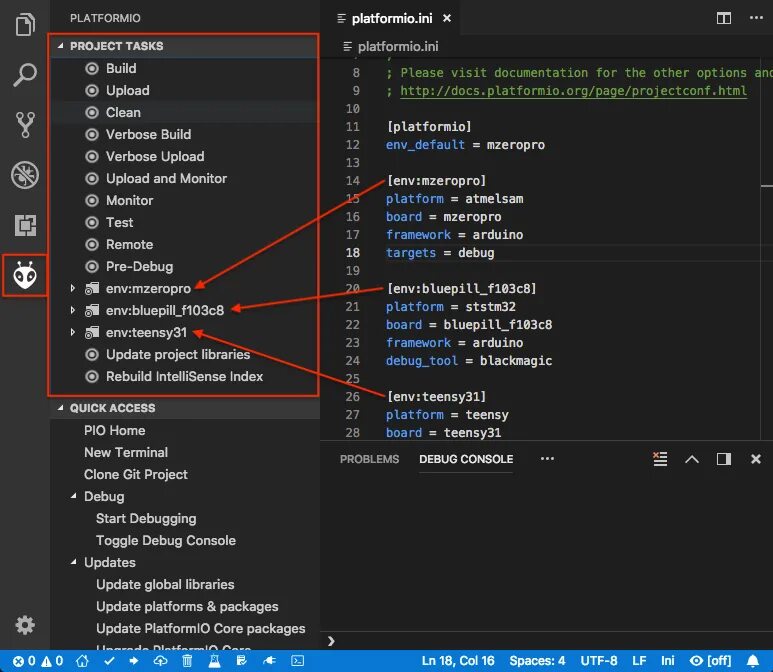Open more panel tabs ellipsis

pos(547,459)
